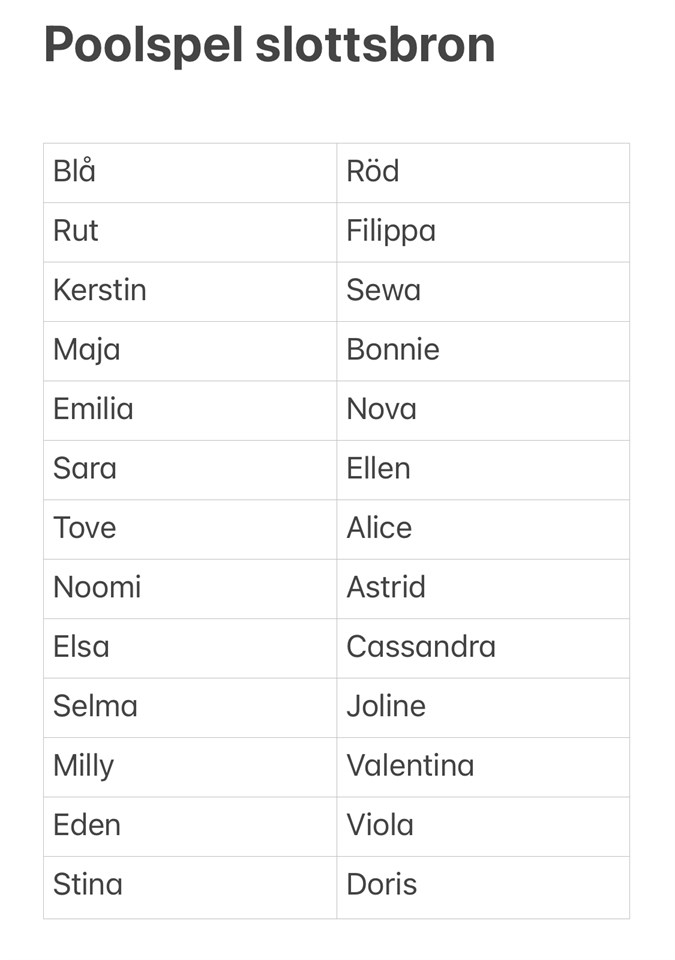
Task: Select Astrid in the Röd column
Action: [x=386, y=587]
